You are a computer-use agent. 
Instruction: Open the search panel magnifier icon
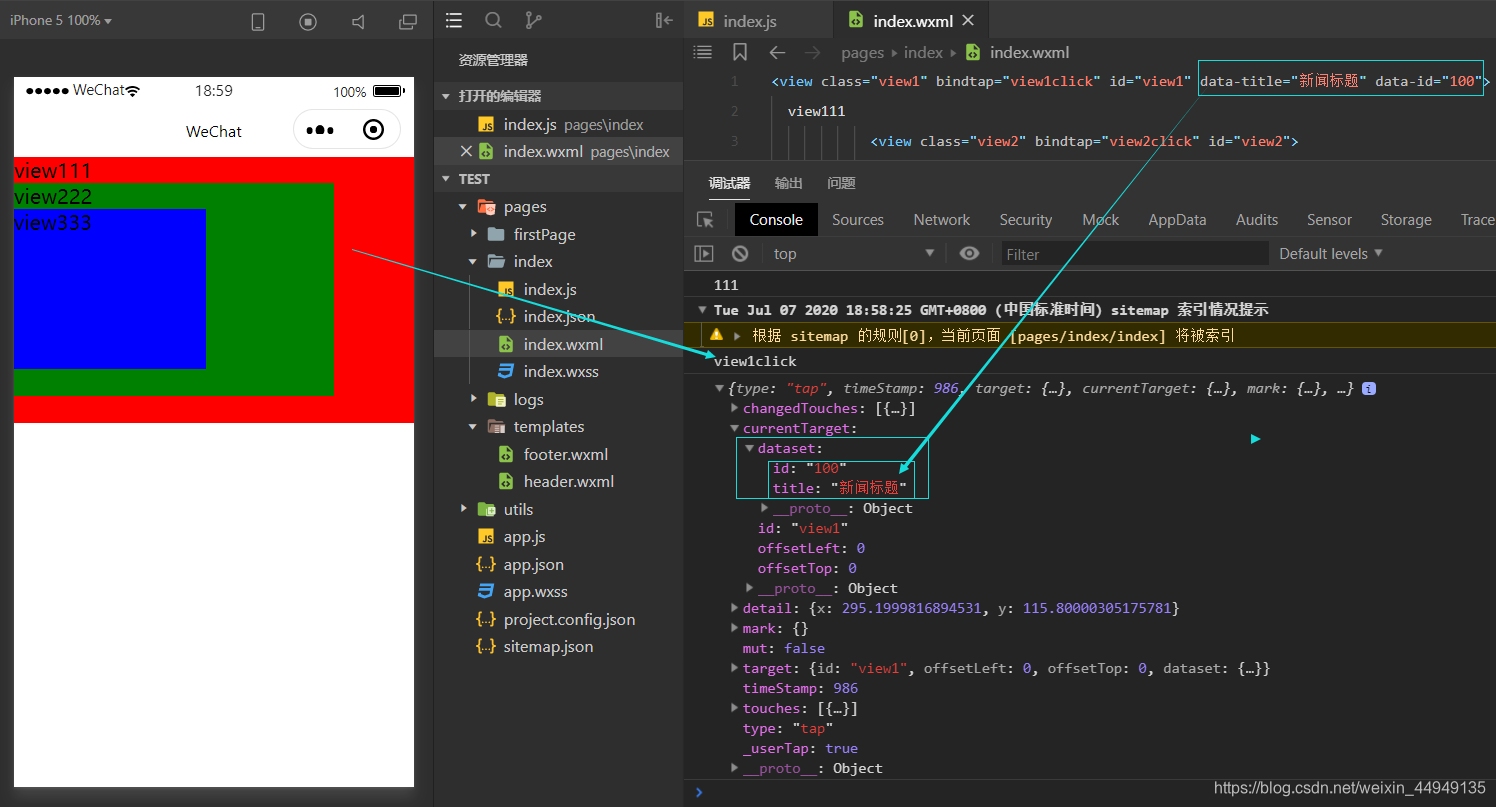493,20
